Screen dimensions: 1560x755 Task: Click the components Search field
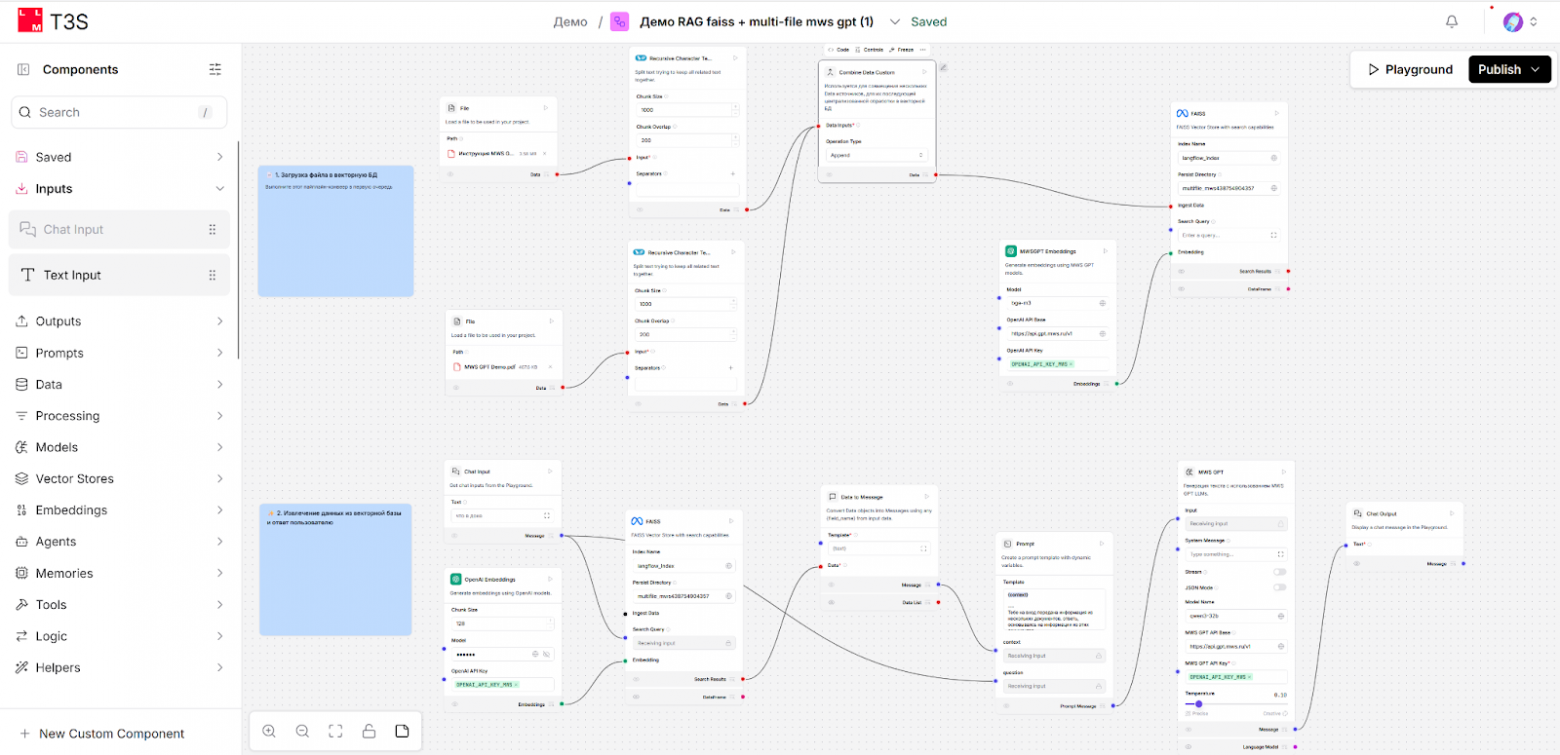[119, 112]
